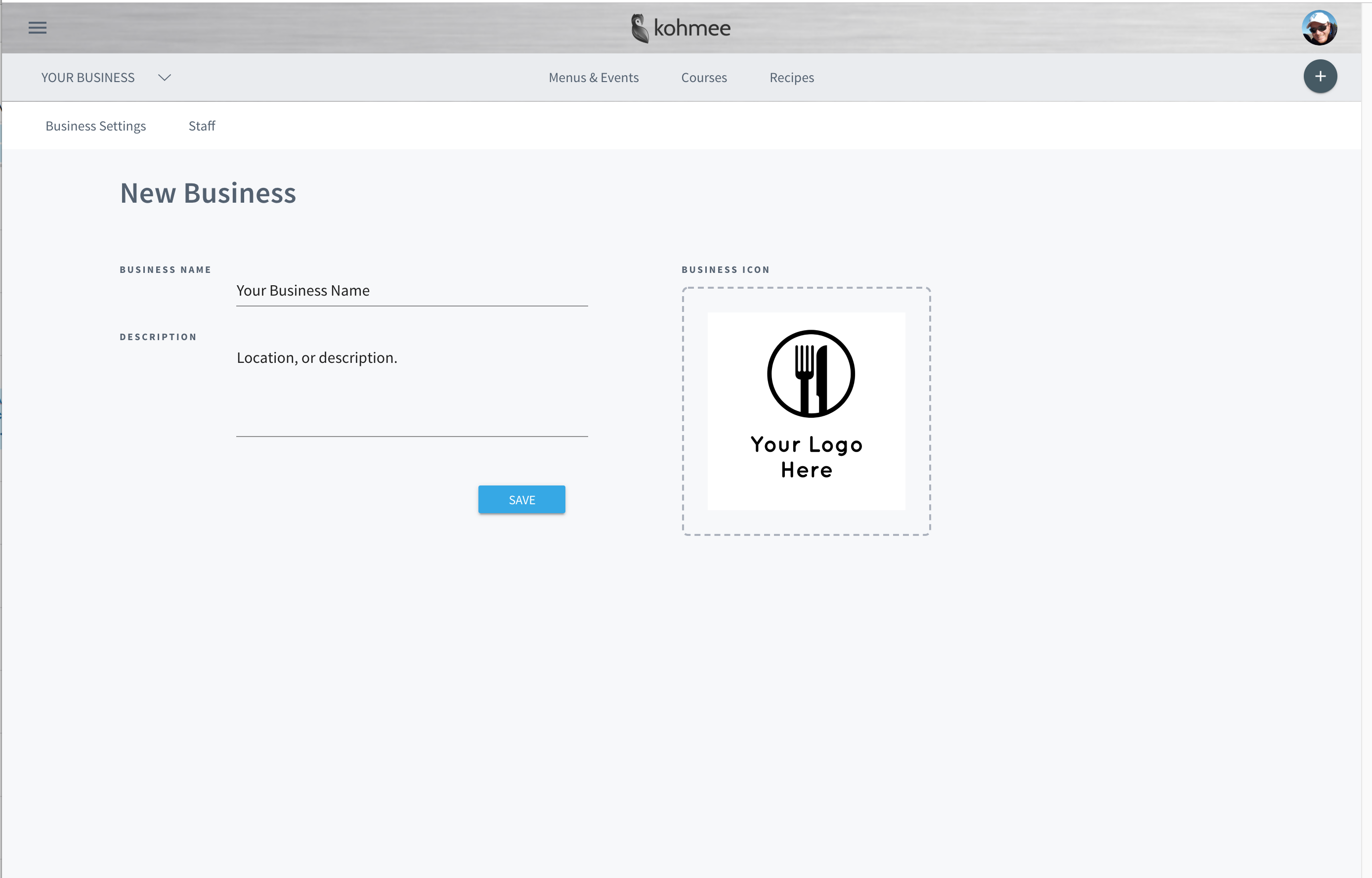
Task: Click the SAVE button
Action: (x=521, y=499)
